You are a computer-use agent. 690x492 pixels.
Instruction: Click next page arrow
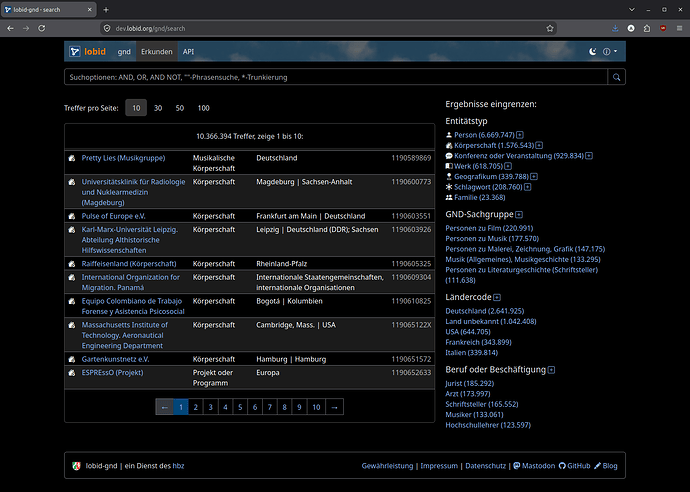tap(334, 407)
